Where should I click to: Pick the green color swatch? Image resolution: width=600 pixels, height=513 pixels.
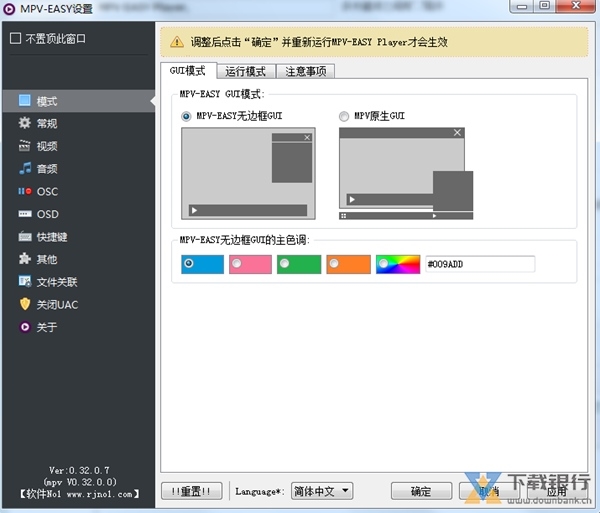pyautogui.click(x=299, y=264)
